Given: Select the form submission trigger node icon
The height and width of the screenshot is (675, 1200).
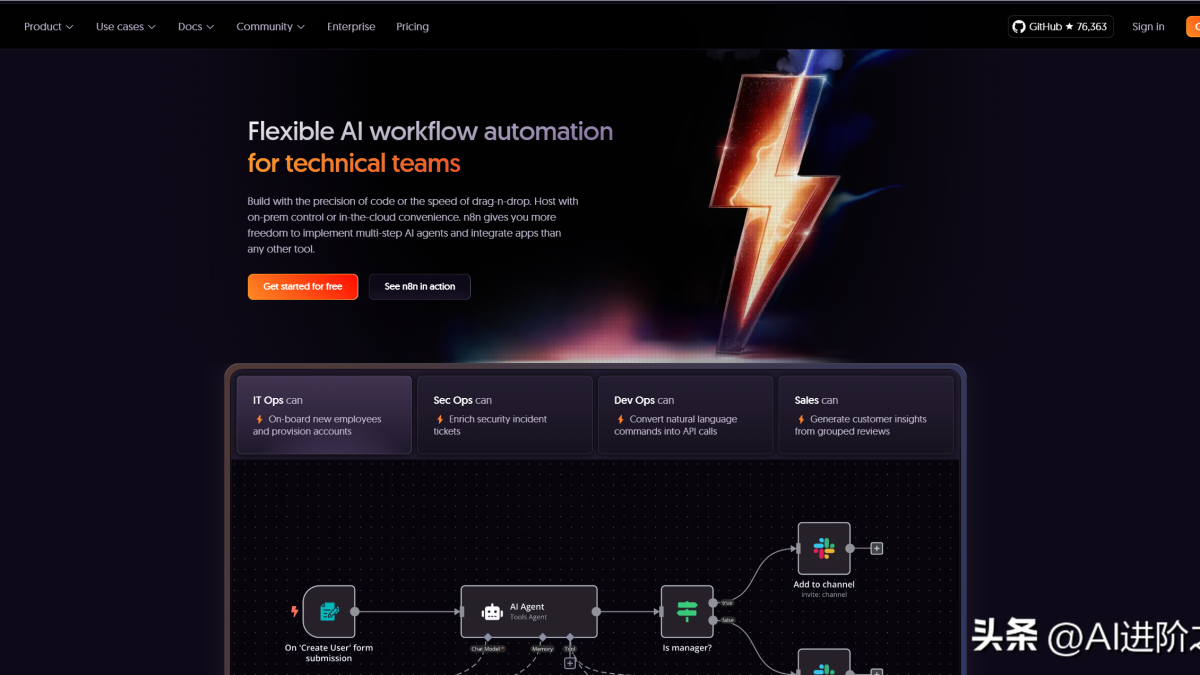Looking at the screenshot, I should (x=329, y=611).
